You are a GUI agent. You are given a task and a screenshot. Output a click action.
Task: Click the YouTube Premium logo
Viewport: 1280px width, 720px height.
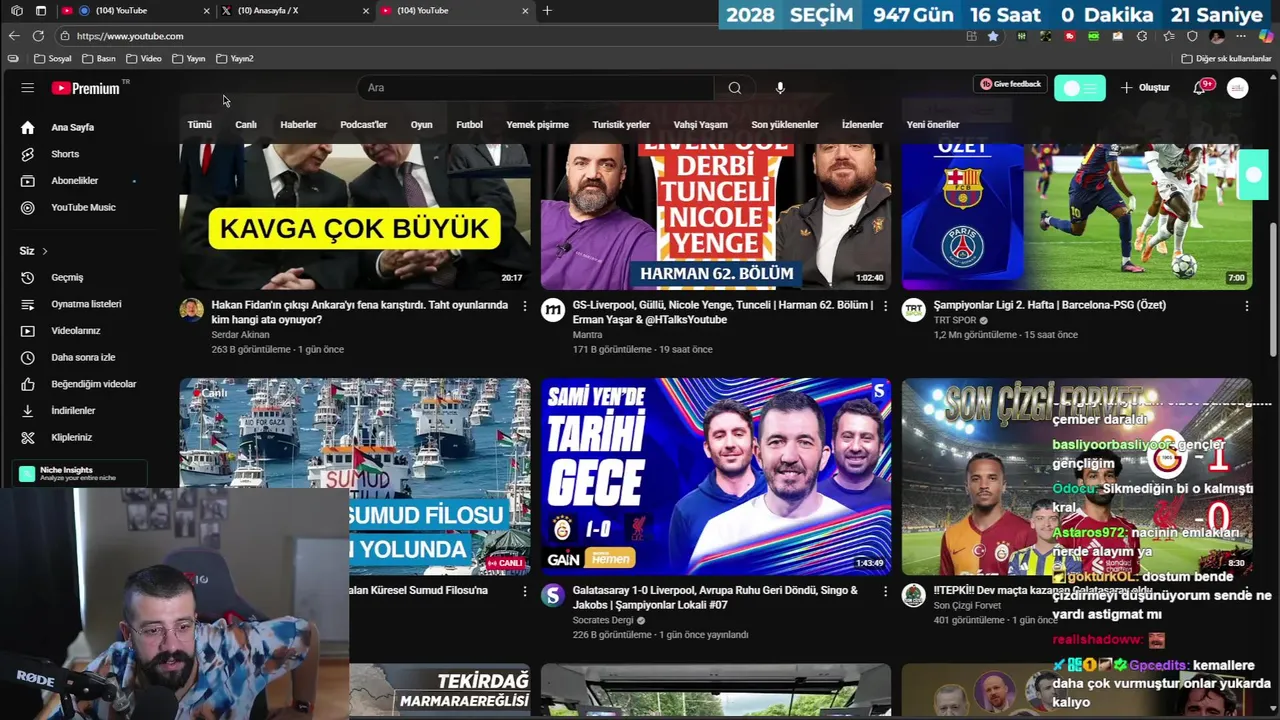(86, 88)
